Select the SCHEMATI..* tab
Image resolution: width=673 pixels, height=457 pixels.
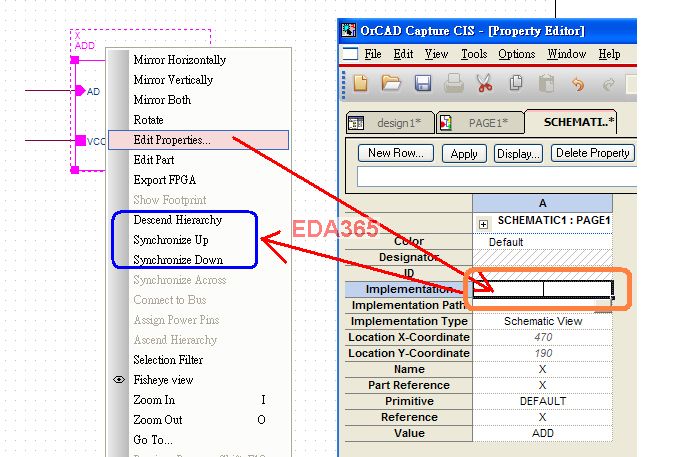click(x=571, y=122)
